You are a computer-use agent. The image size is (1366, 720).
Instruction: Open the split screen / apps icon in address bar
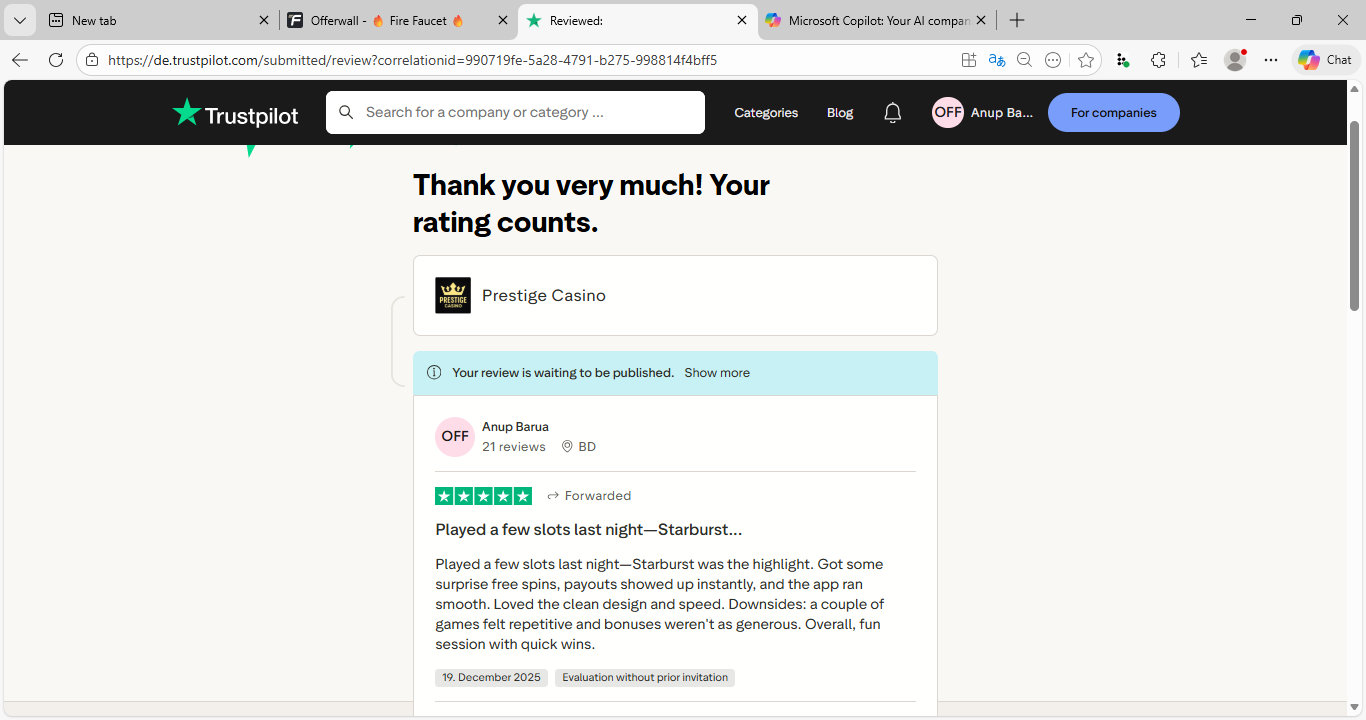968,60
